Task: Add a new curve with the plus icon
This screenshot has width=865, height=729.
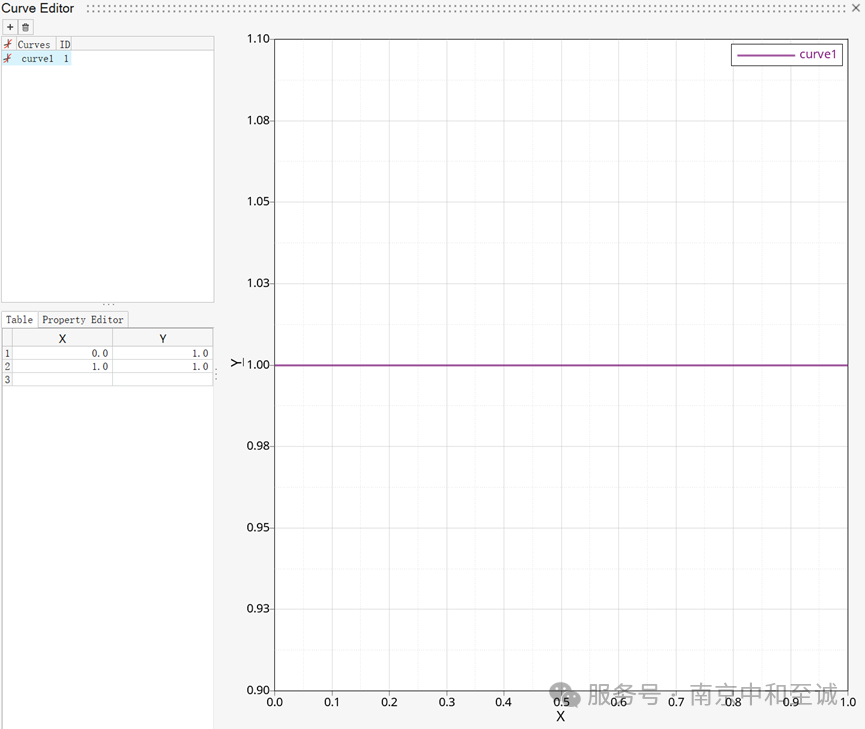Action: click(10, 27)
